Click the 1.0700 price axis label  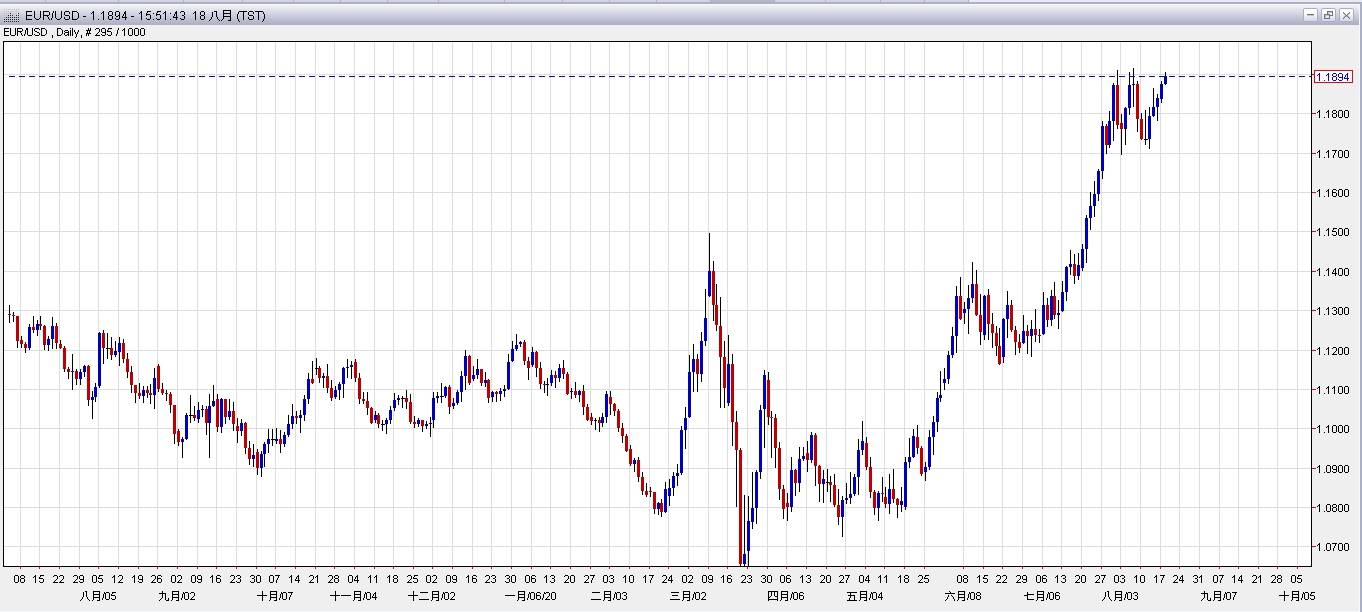[1333, 548]
